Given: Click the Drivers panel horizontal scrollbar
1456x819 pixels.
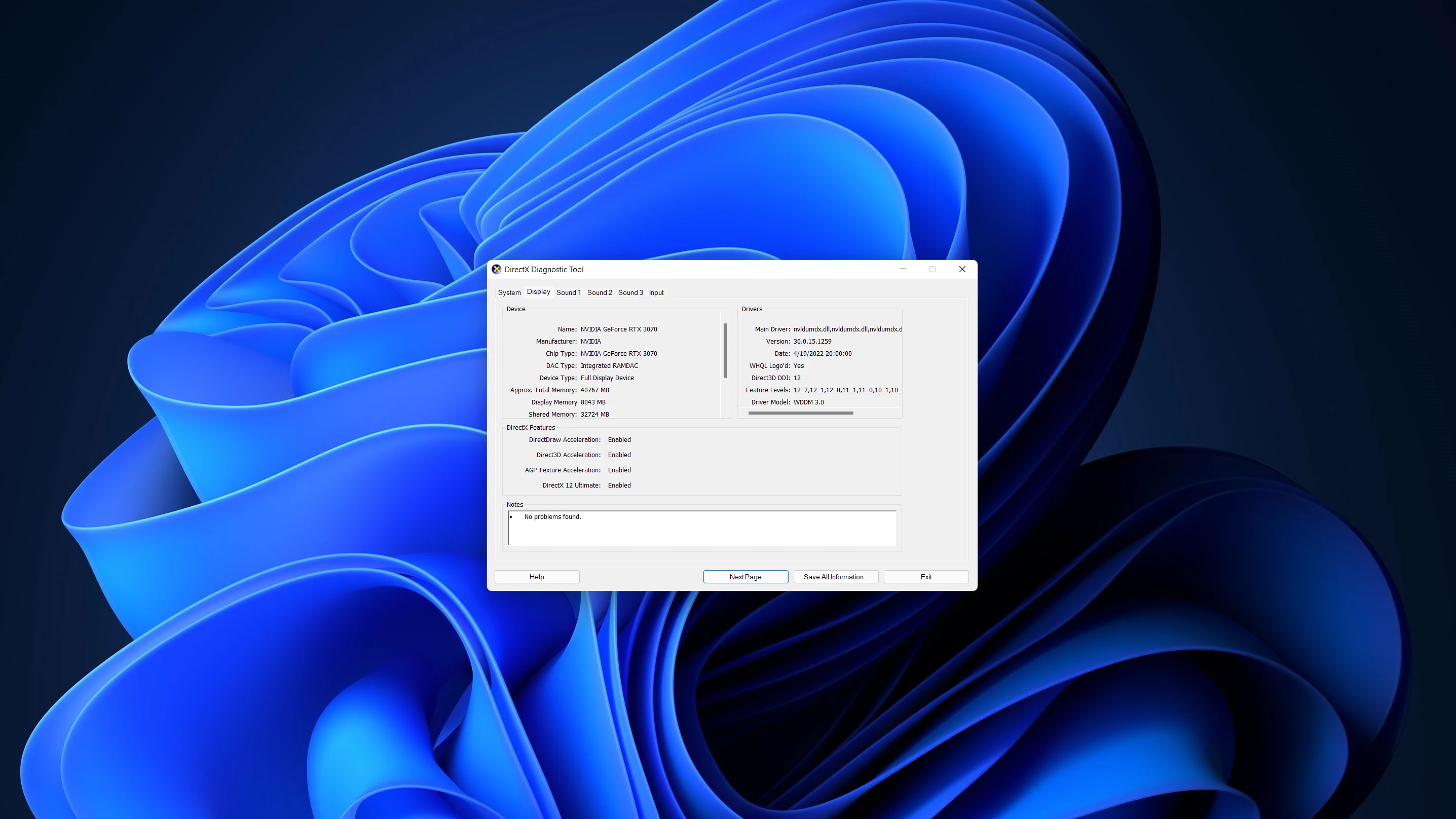Looking at the screenshot, I should [x=800, y=413].
